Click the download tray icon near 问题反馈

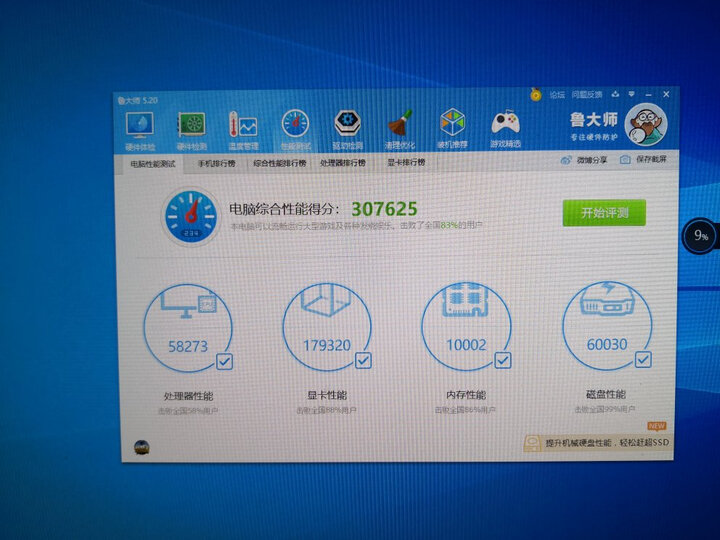click(x=615, y=94)
